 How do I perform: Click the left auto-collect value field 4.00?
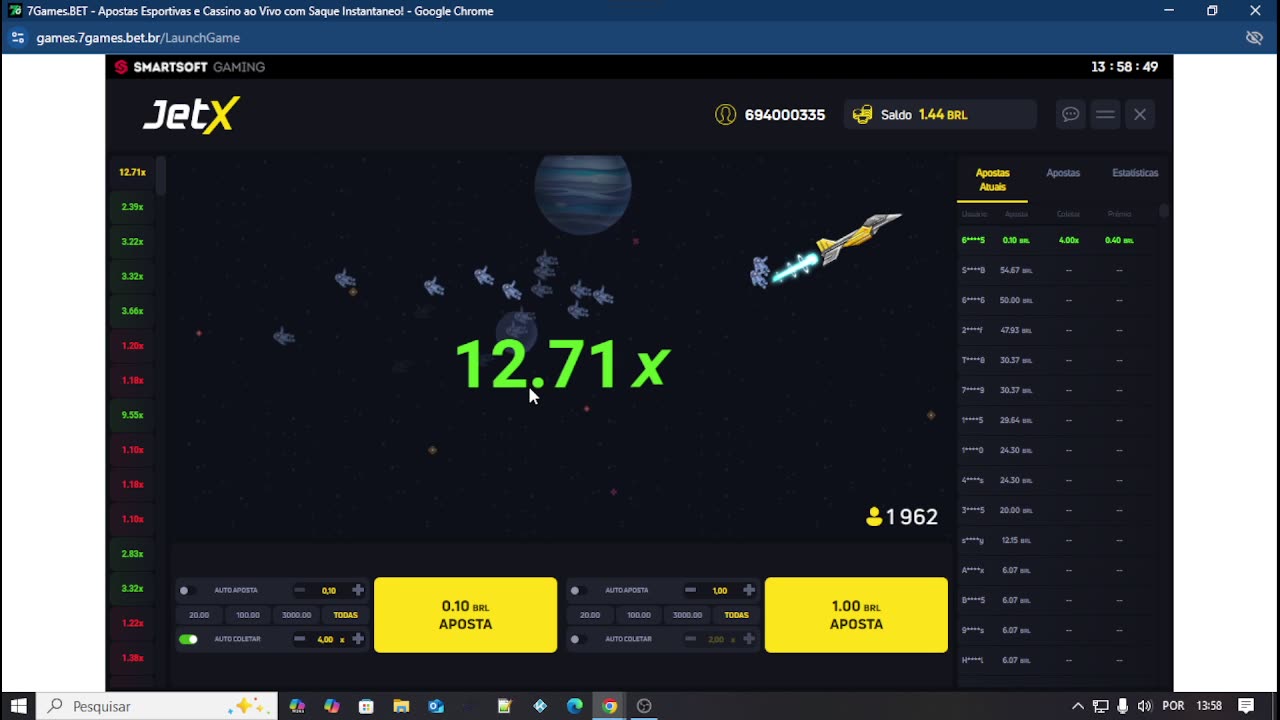coord(326,639)
